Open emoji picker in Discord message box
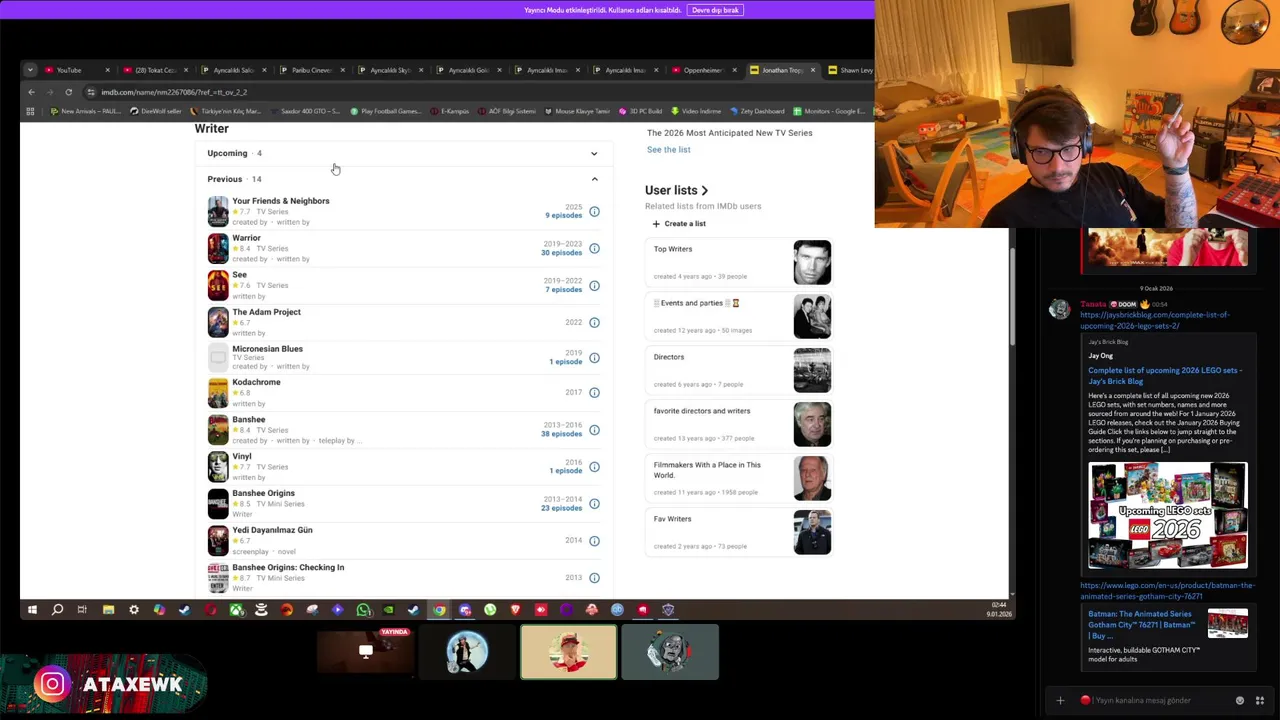The height and width of the screenshot is (720, 1280). (x=1240, y=700)
